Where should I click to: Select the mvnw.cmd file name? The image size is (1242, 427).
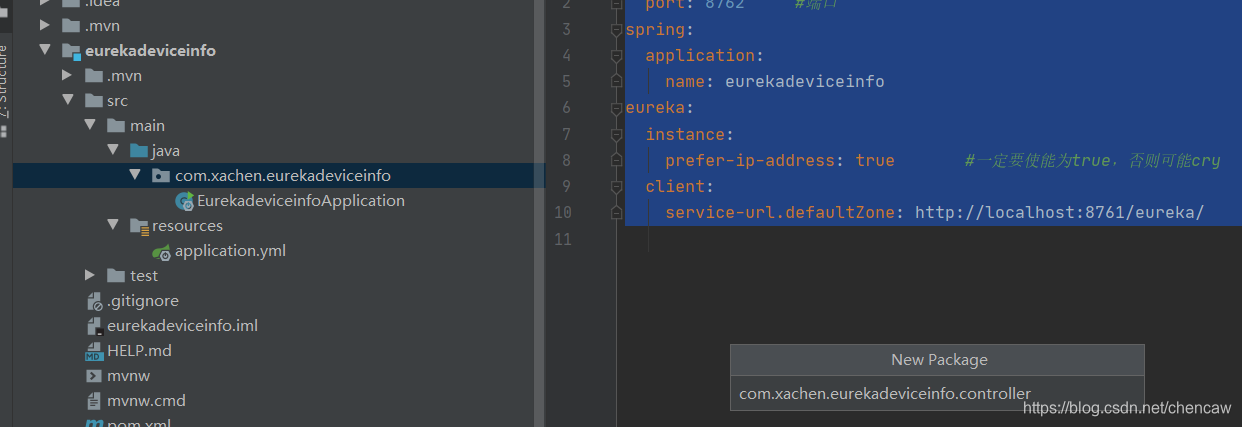click(x=146, y=400)
